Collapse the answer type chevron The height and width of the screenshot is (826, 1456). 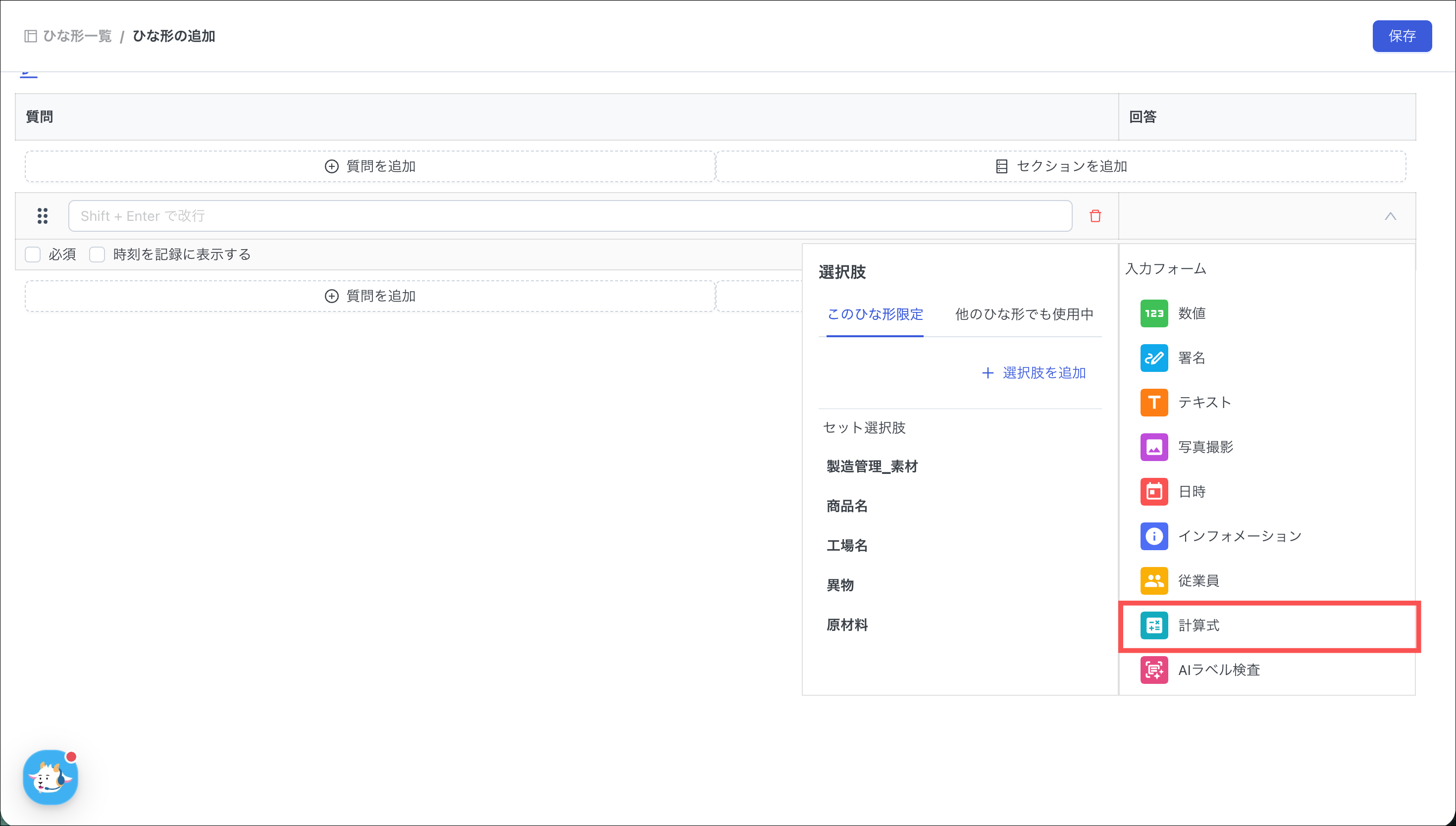(1390, 216)
